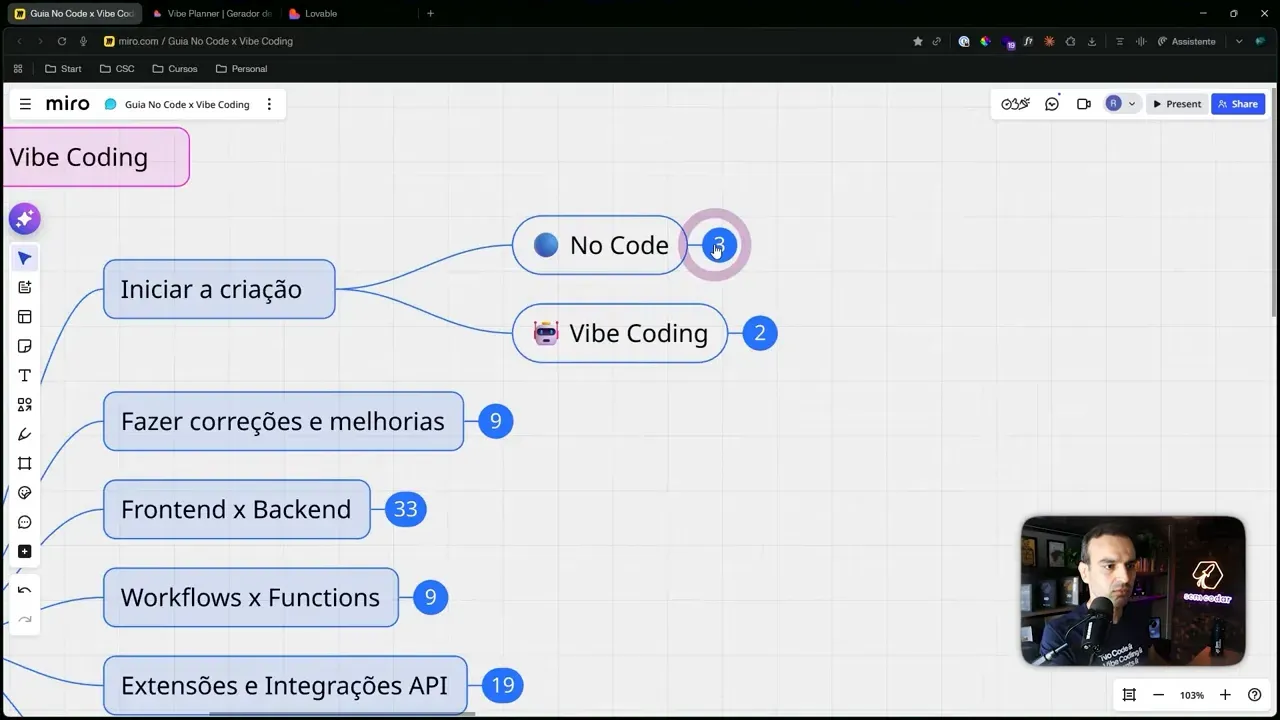Undo the last board action
This screenshot has width=1280, height=720.
coord(24,589)
